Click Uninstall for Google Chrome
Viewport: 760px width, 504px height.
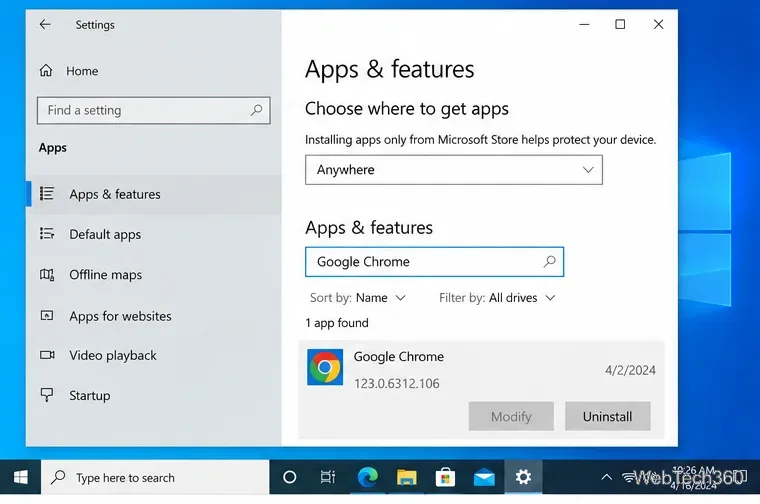[607, 416]
